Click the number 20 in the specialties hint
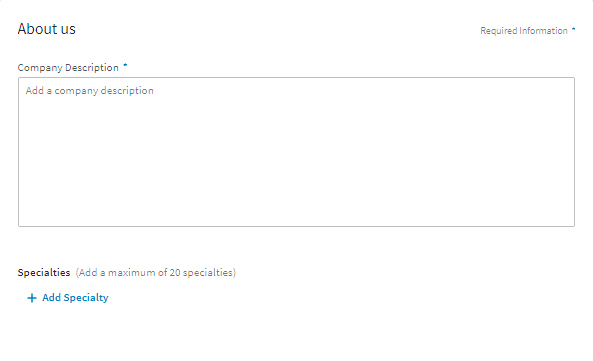This screenshot has height=361, width=593. pos(175,273)
